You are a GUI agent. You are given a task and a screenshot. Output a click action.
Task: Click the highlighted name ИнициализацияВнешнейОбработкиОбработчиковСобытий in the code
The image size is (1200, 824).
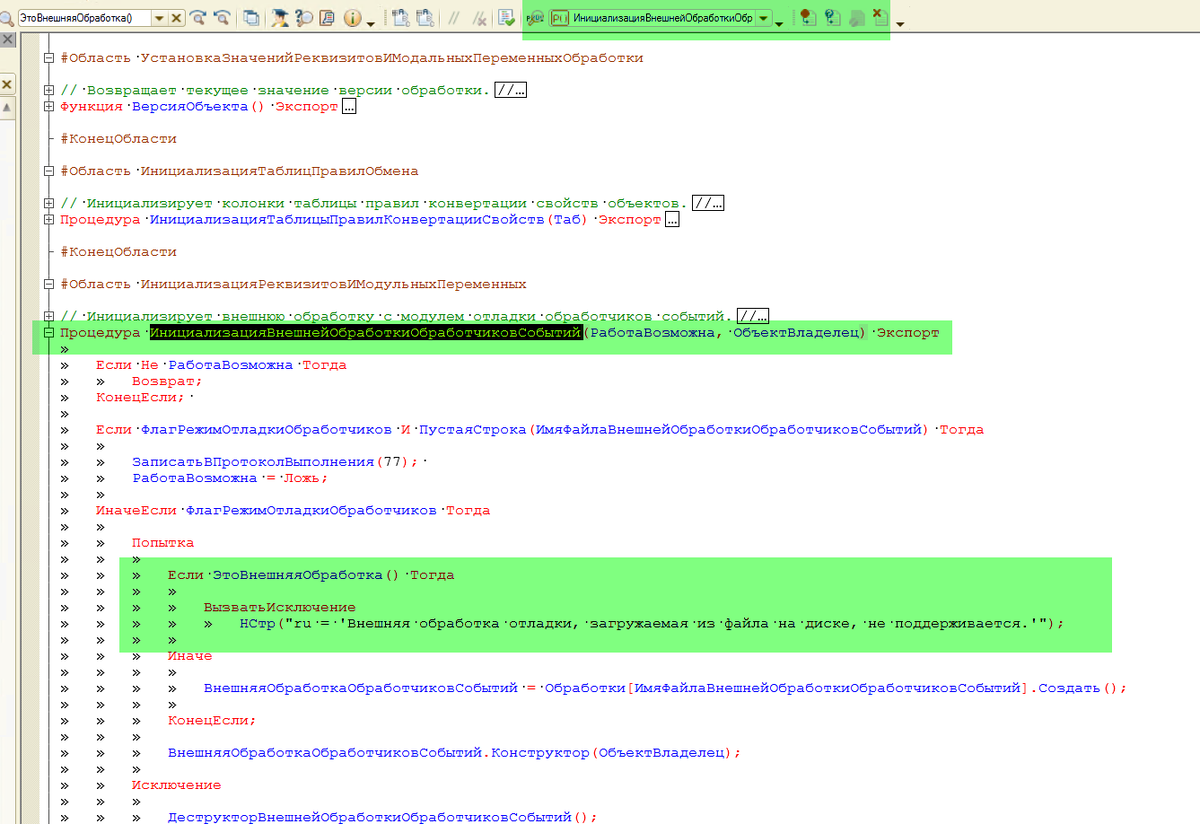coord(365,333)
